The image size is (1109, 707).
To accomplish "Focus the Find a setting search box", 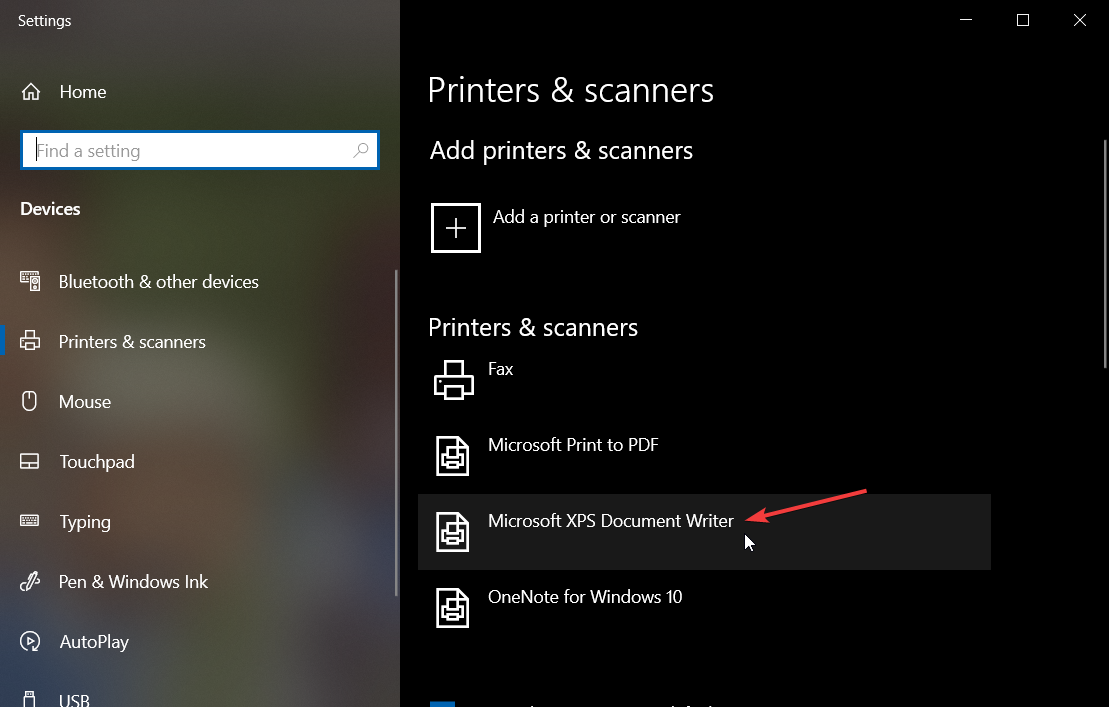I will (x=199, y=150).
